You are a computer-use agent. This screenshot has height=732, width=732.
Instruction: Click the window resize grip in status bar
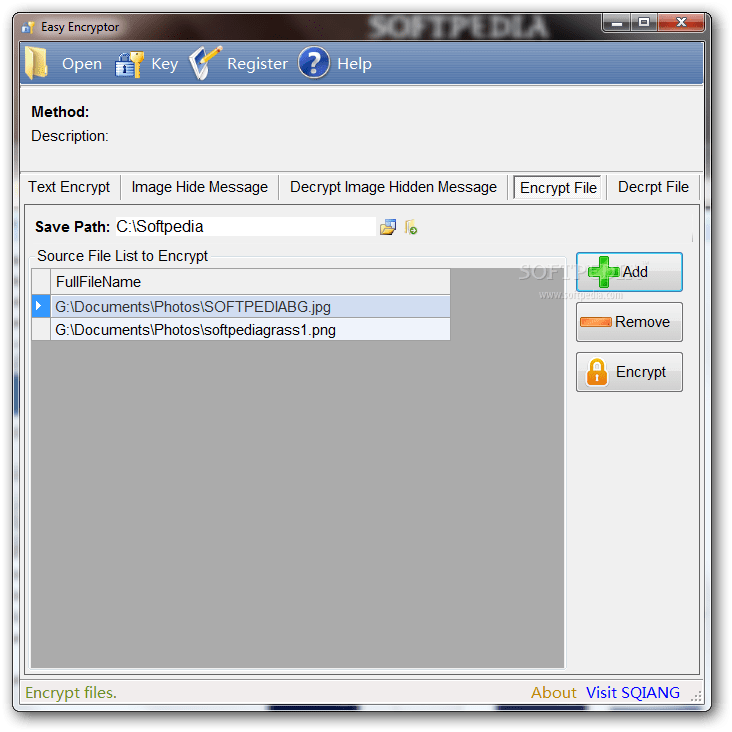(x=696, y=697)
